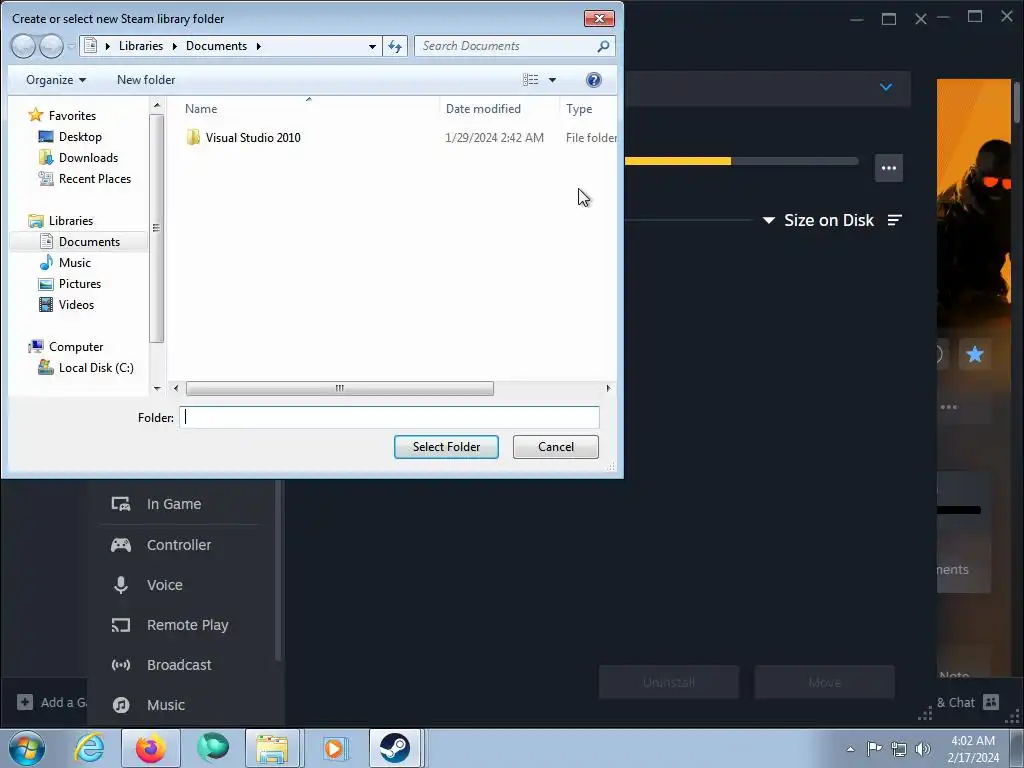
Task: Sort by the Name column header
Action: pos(201,109)
